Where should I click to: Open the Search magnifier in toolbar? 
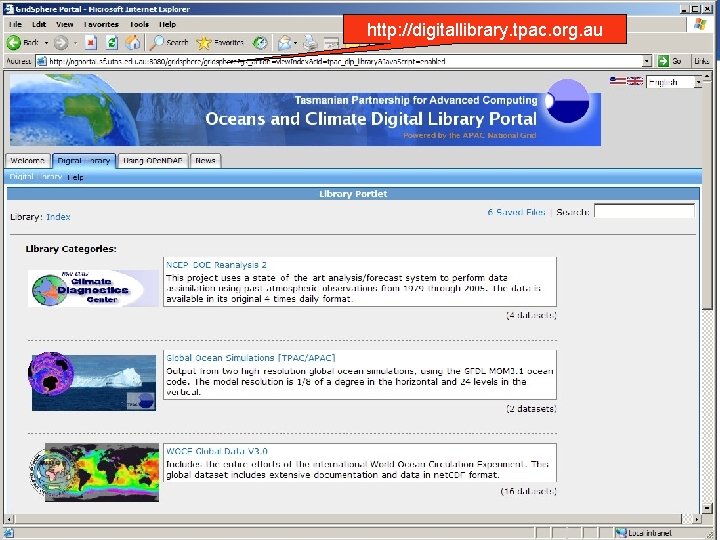[x=157, y=43]
